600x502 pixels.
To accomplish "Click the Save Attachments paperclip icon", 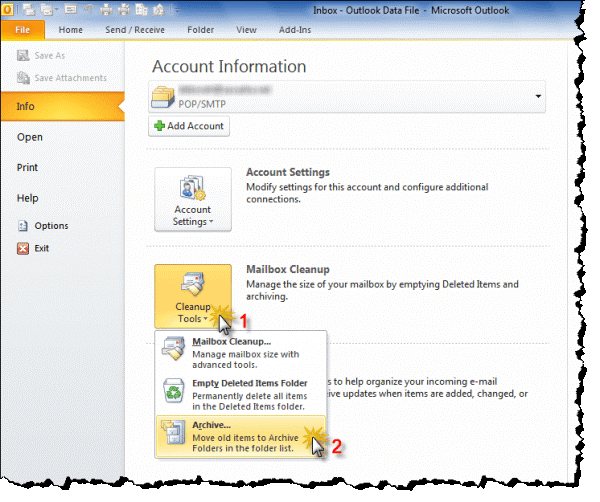I will click(23, 78).
